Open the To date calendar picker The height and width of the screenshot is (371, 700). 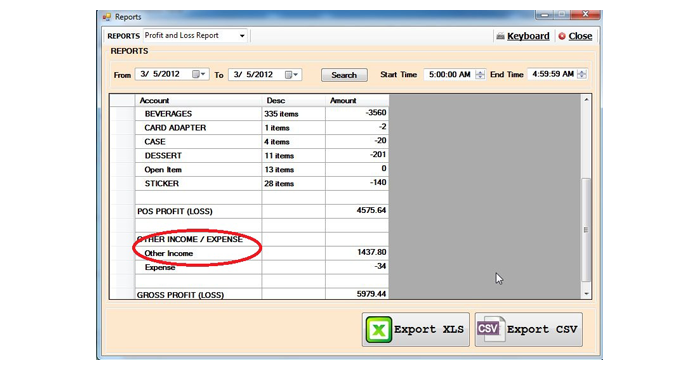coord(292,75)
